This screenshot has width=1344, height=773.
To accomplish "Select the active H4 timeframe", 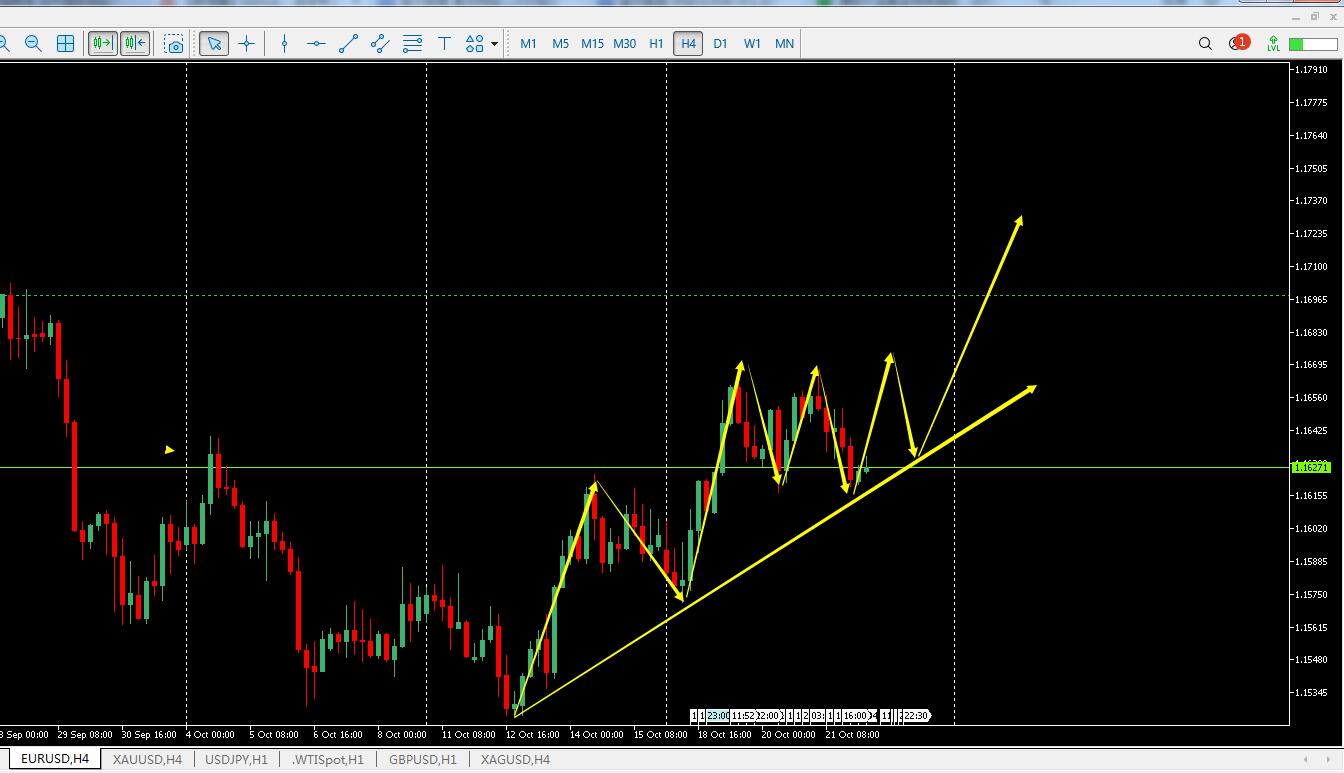I will (688, 43).
